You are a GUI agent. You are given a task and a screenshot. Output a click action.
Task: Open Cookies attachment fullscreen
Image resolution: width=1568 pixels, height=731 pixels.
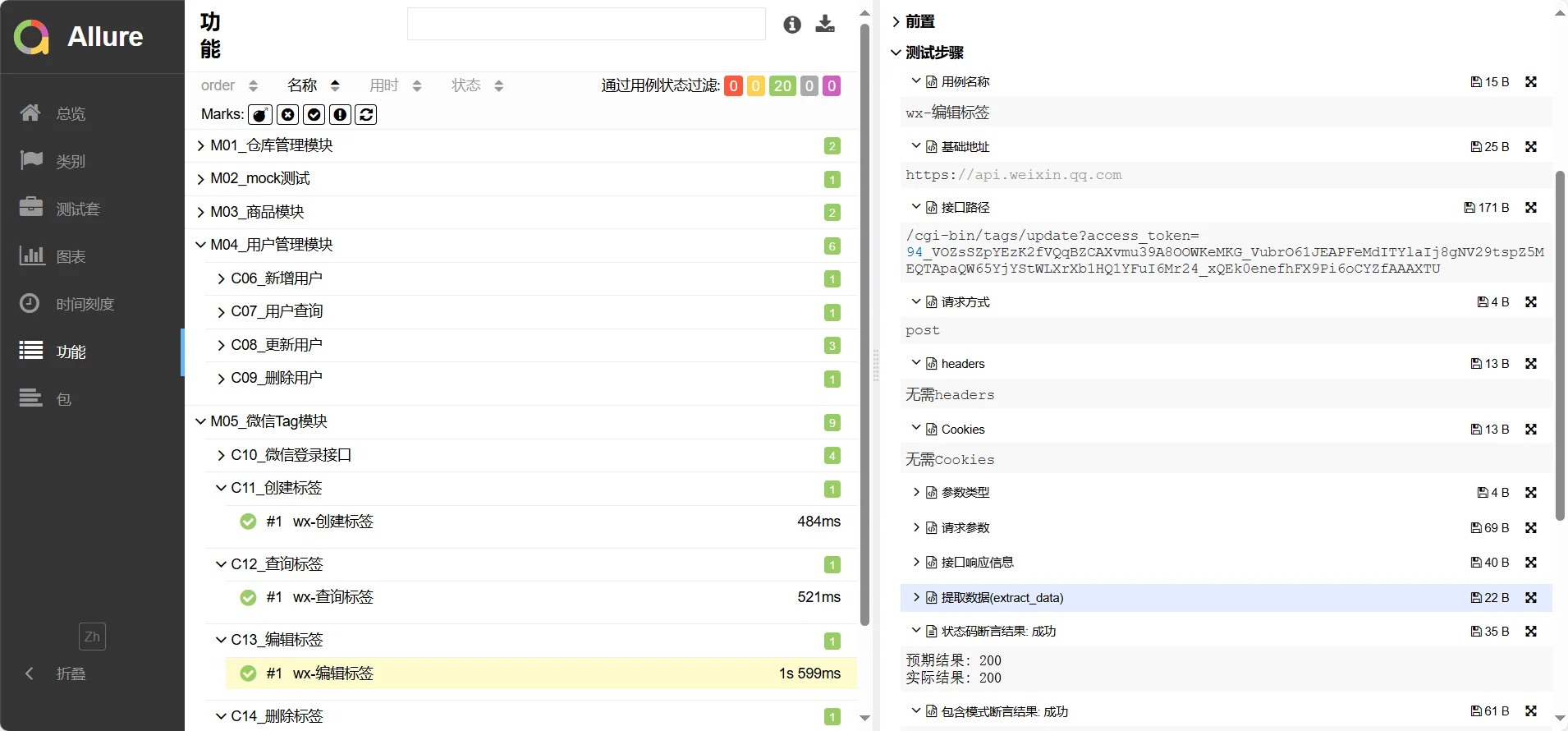(x=1531, y=430)
